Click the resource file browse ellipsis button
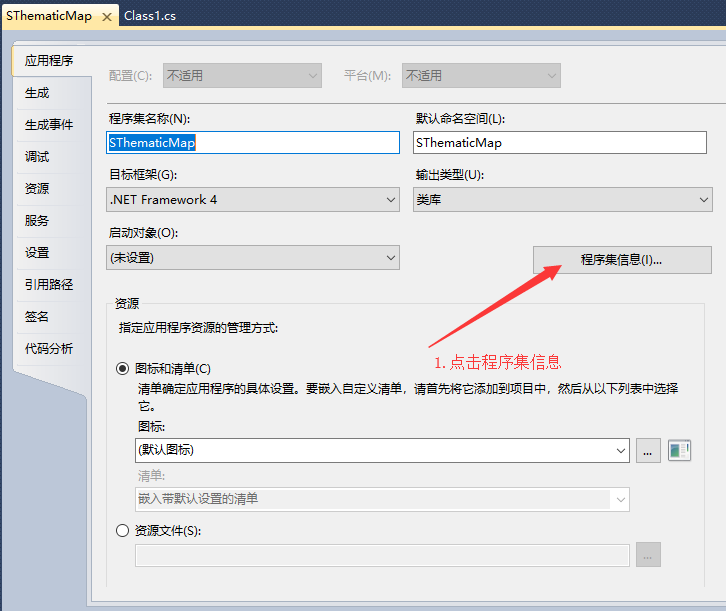The width and height of the screenshot is (726, 611). (x=648, y=555)
